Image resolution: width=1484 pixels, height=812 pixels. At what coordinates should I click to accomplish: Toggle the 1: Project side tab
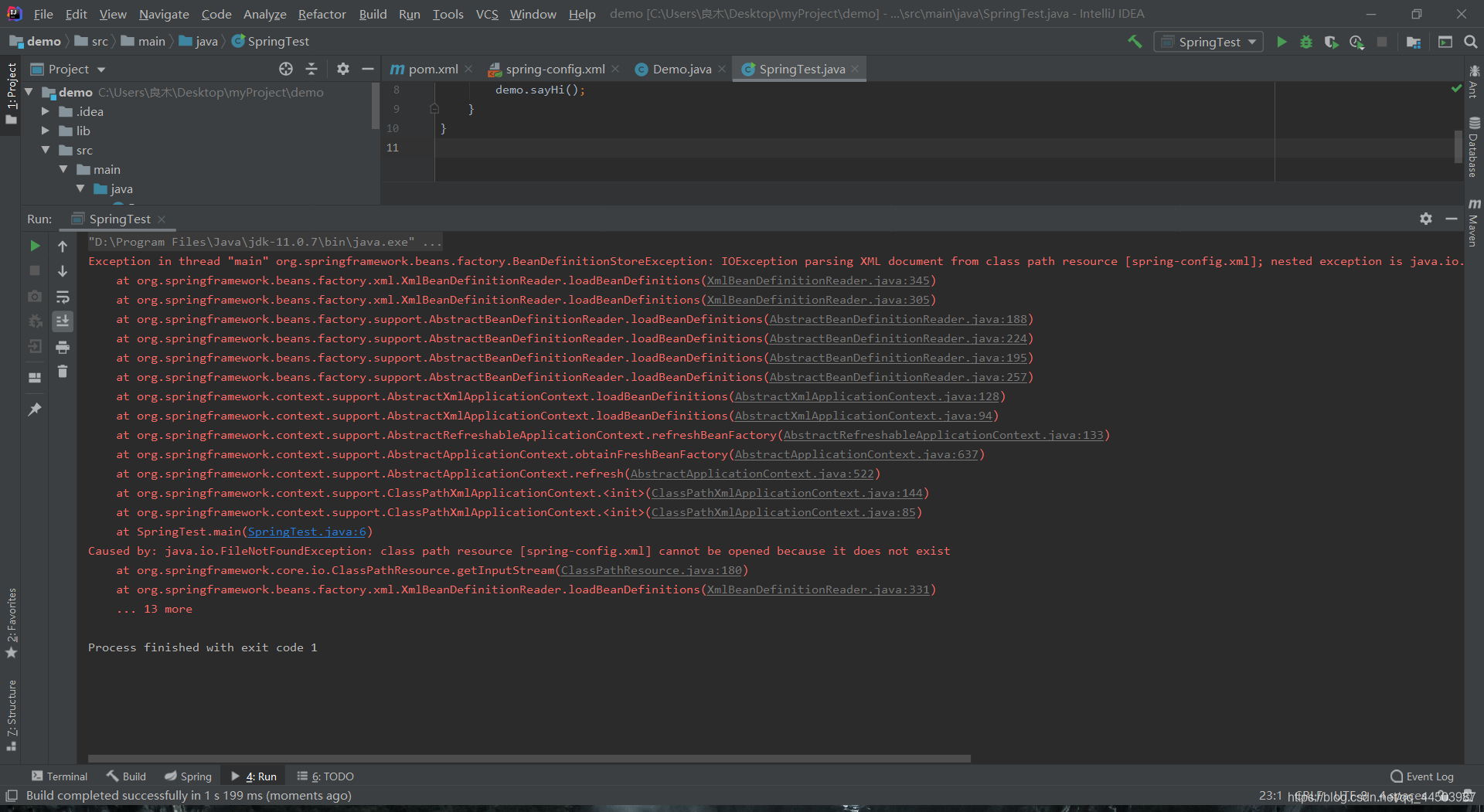pos(11,93)
